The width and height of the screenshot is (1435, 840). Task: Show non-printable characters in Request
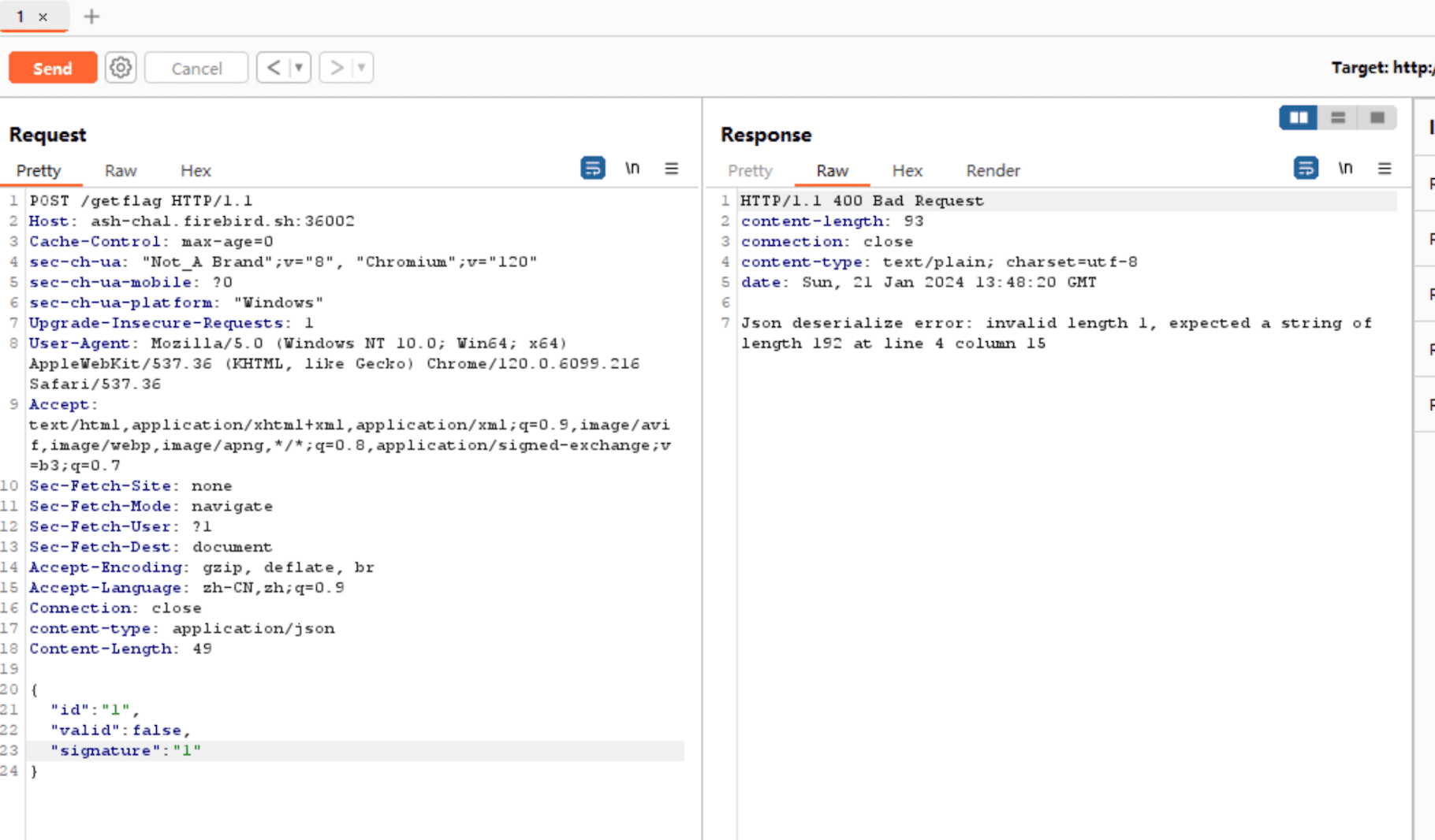tap(632, 169)
